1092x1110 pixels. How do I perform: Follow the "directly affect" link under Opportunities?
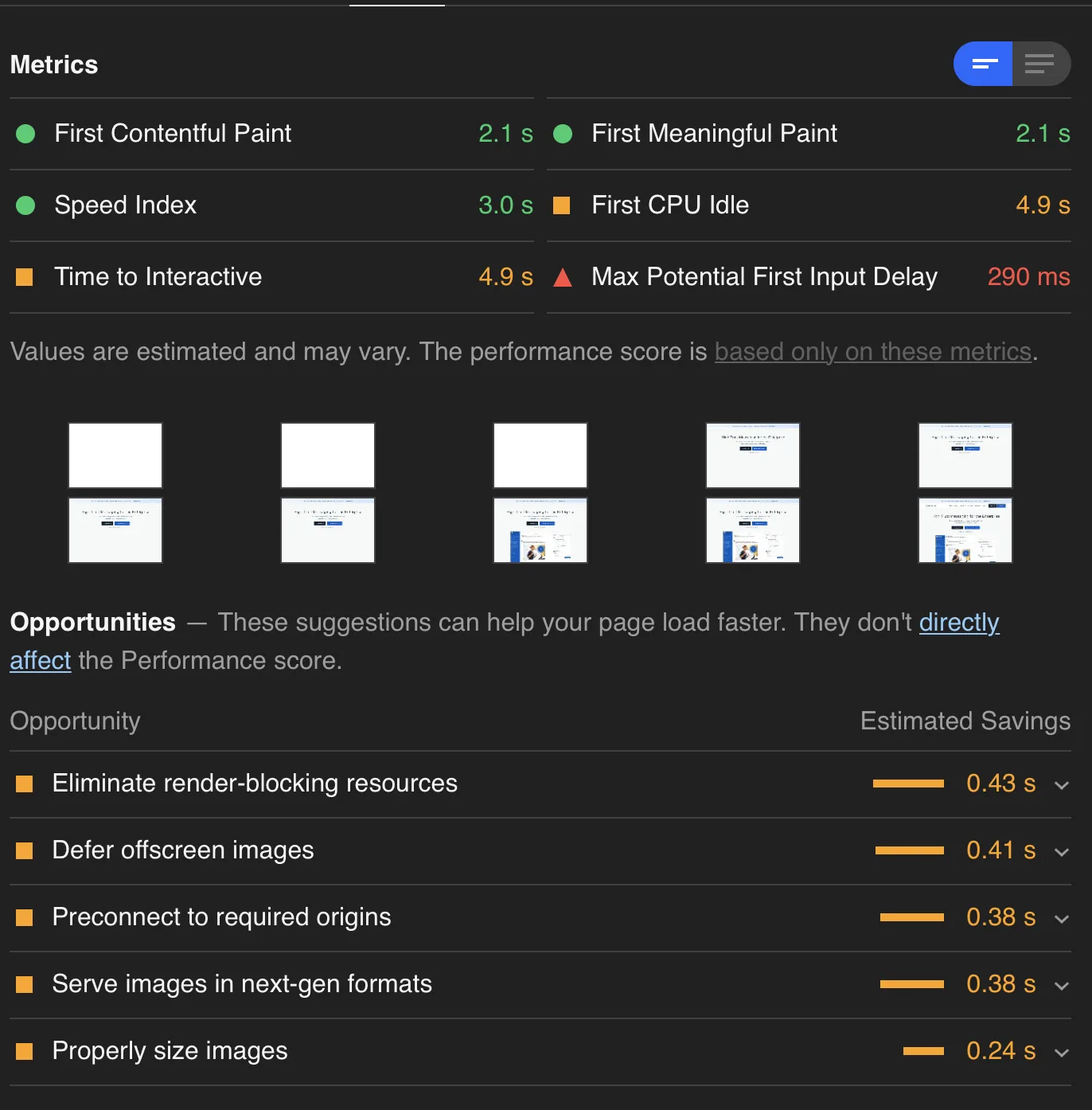click(x=959, y=623)
